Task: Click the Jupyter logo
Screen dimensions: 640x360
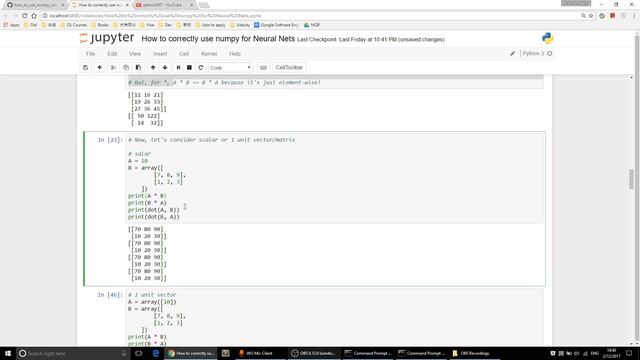Action: (x=107, y=38)
